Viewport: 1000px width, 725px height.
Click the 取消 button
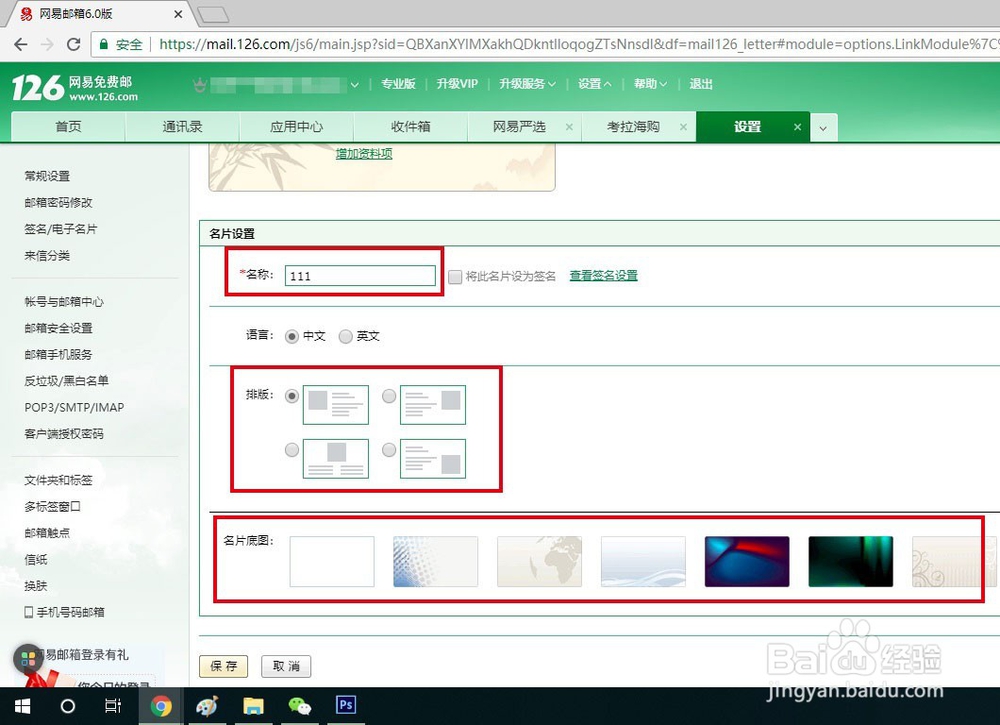click(x=286, y=666)
